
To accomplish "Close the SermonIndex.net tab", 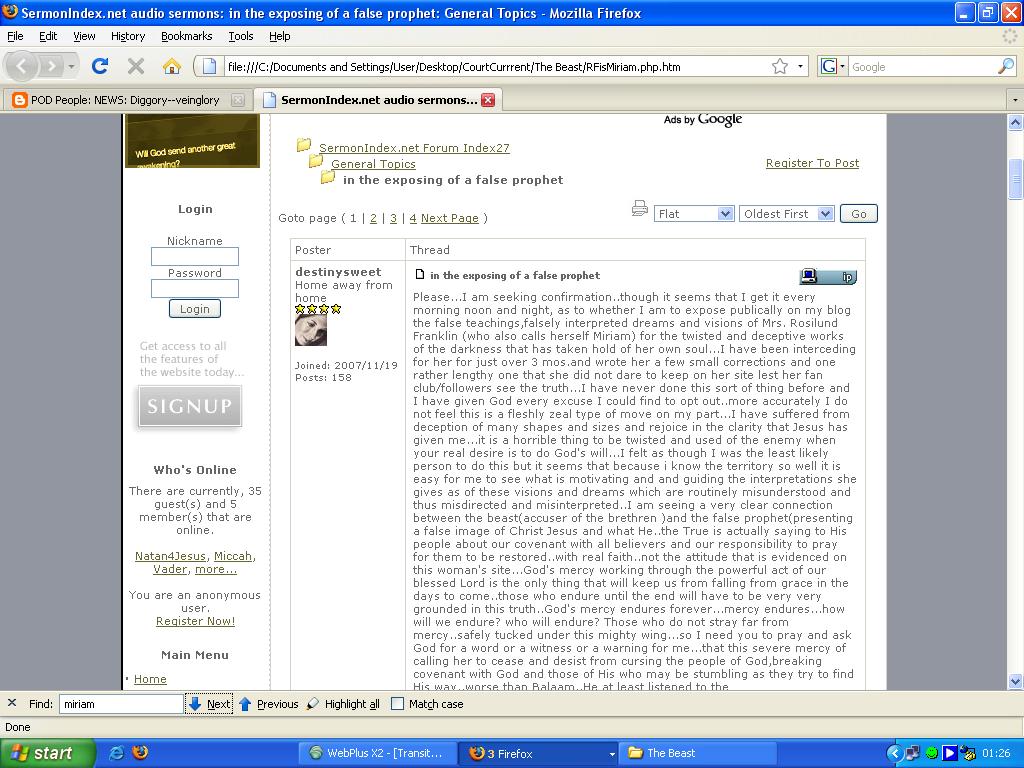I will 488,100.
